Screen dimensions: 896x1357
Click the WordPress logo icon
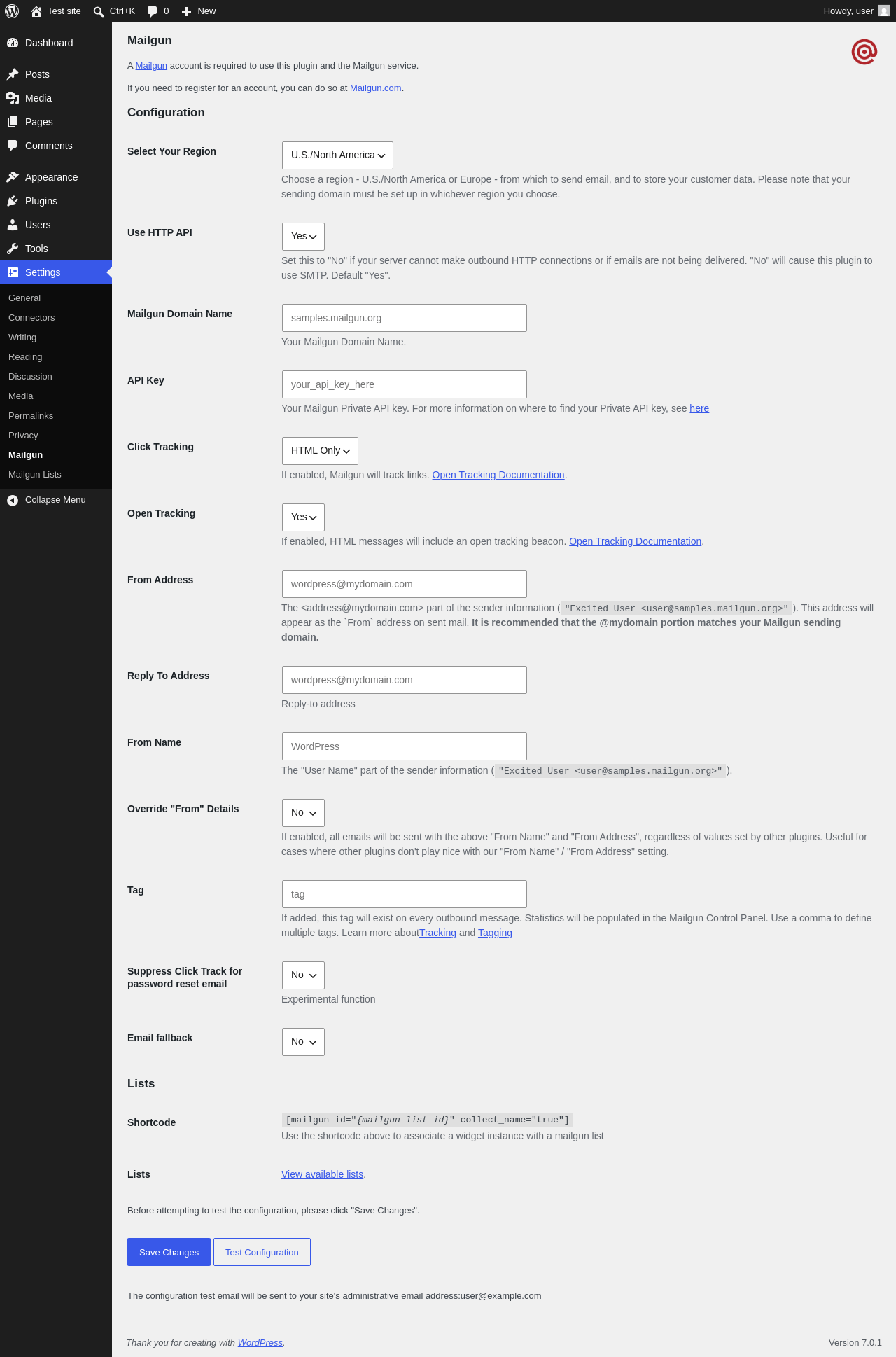(x=12, y=11)
